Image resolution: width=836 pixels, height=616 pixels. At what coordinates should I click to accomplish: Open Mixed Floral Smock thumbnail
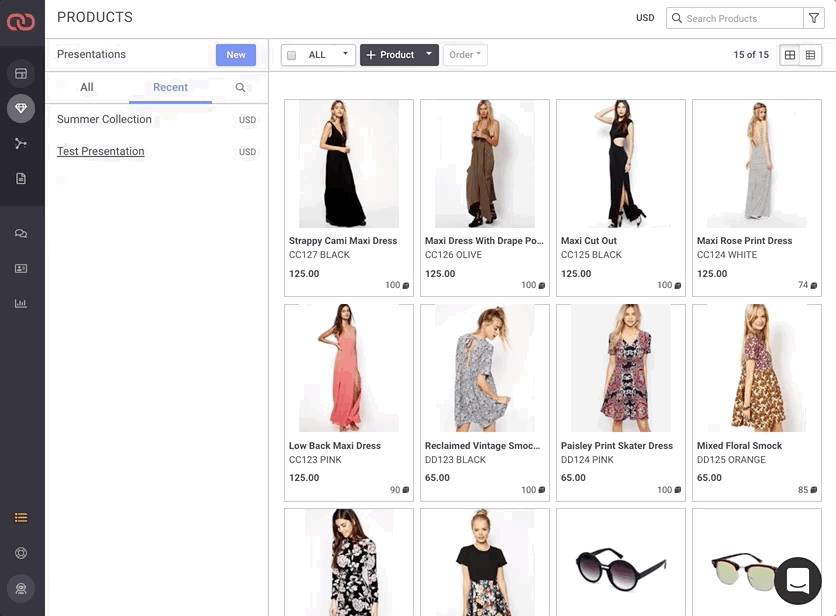click(x=757, y=368)
